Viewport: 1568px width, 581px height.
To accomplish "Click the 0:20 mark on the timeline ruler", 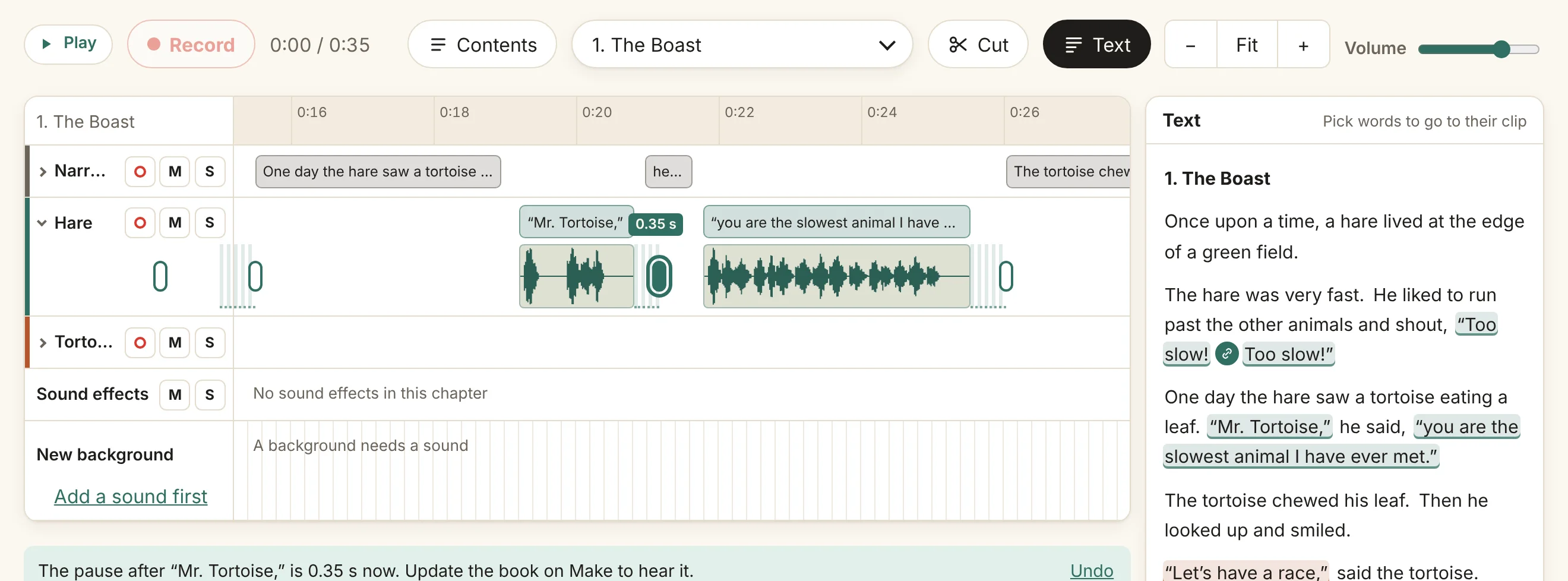I will 596,112.
